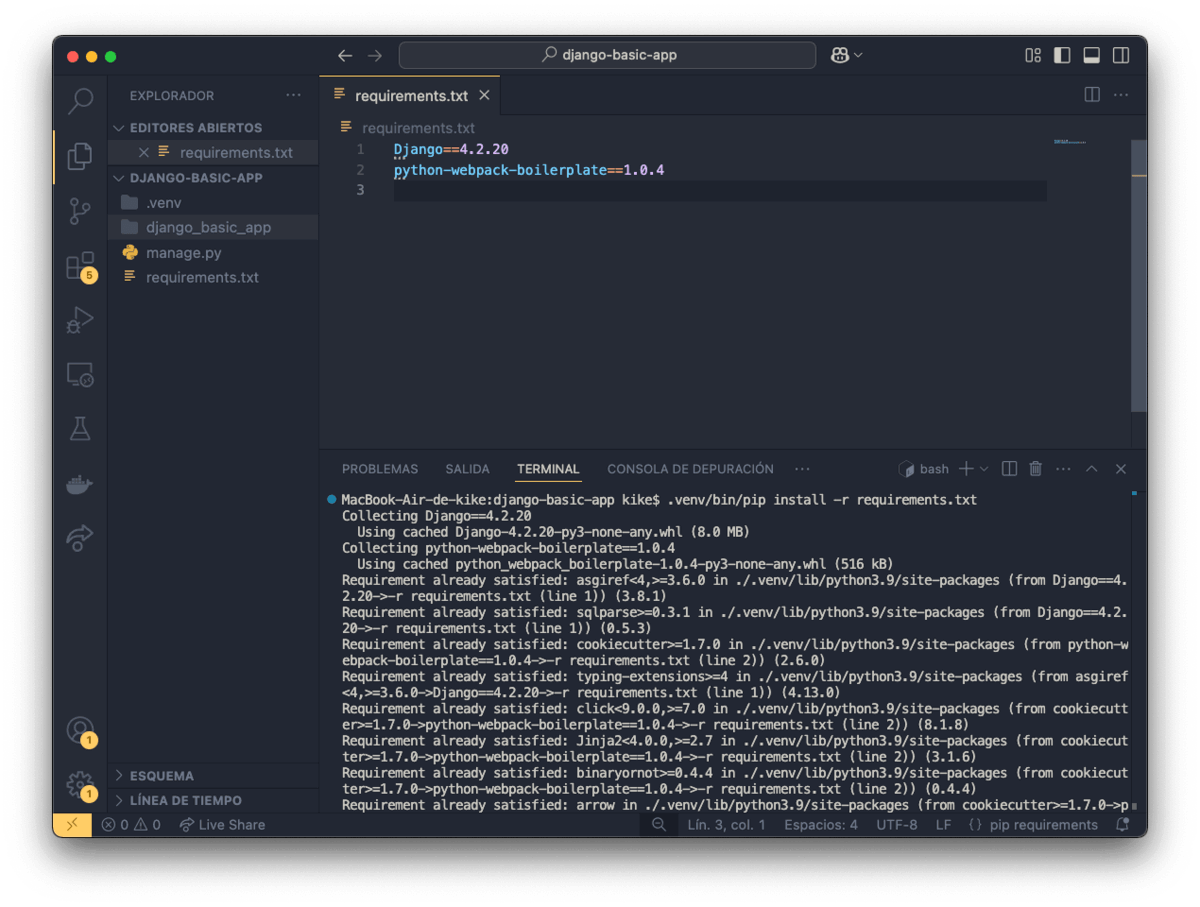Click the django-basic-app command center search

click(607, 56)
